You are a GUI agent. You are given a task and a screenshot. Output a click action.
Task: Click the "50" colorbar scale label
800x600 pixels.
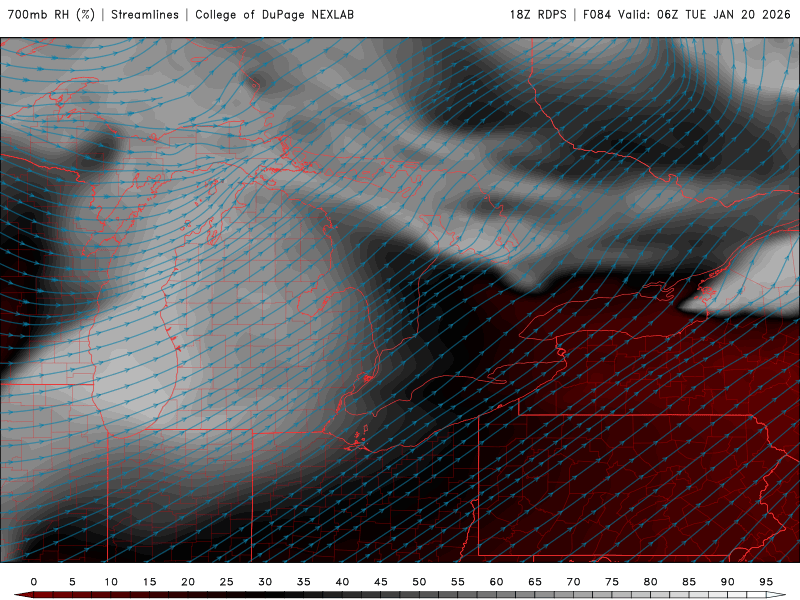(419, 582)
